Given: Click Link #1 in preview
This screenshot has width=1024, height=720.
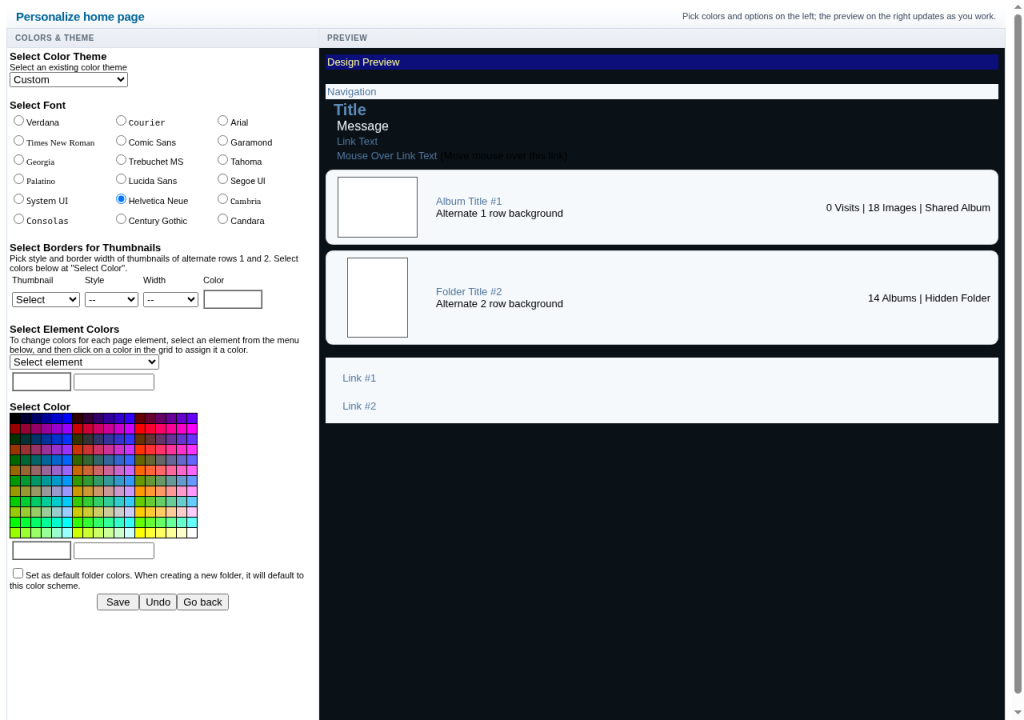Looking at the screenshot, I should pyautogui.click(x=359, y=378).
